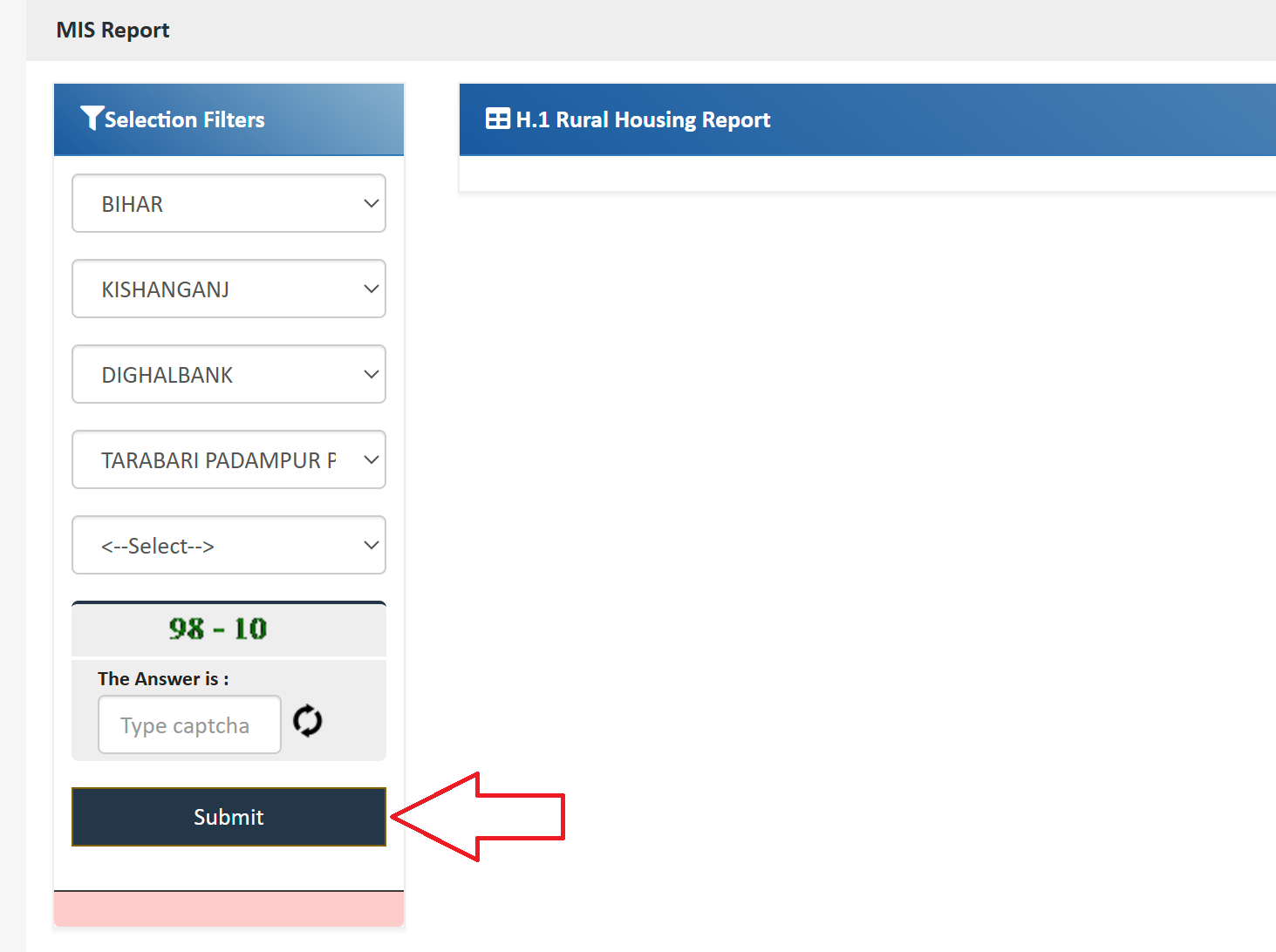The image size is (1276, 952).
Task: Click the H.1 Rural Housing Report heading
Action: click(x=643, y=119)
